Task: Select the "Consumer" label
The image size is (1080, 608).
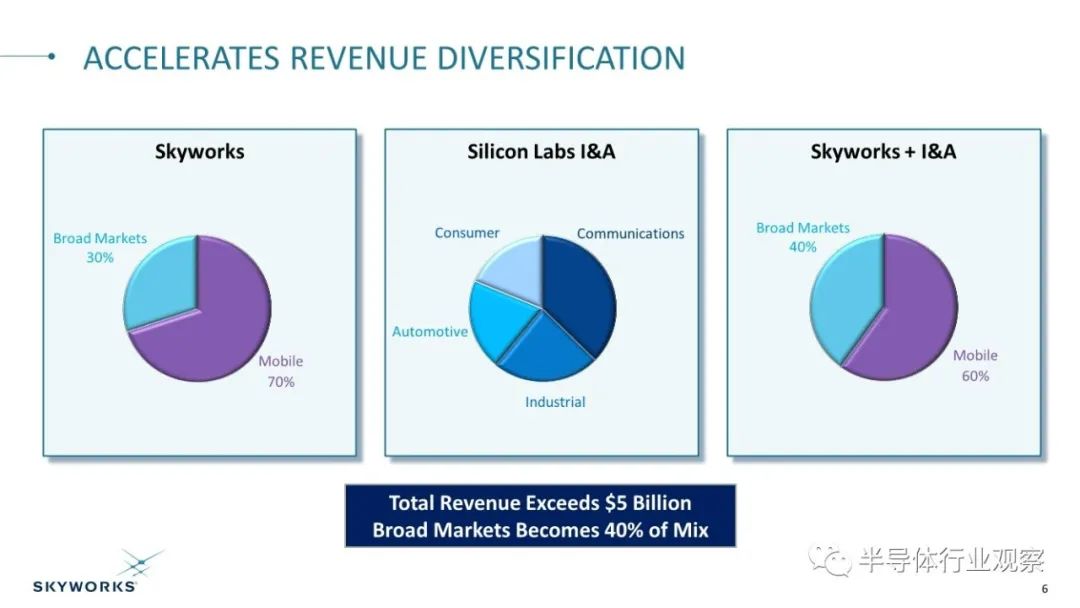Action: pyautogui.click(x=467, y=233)
